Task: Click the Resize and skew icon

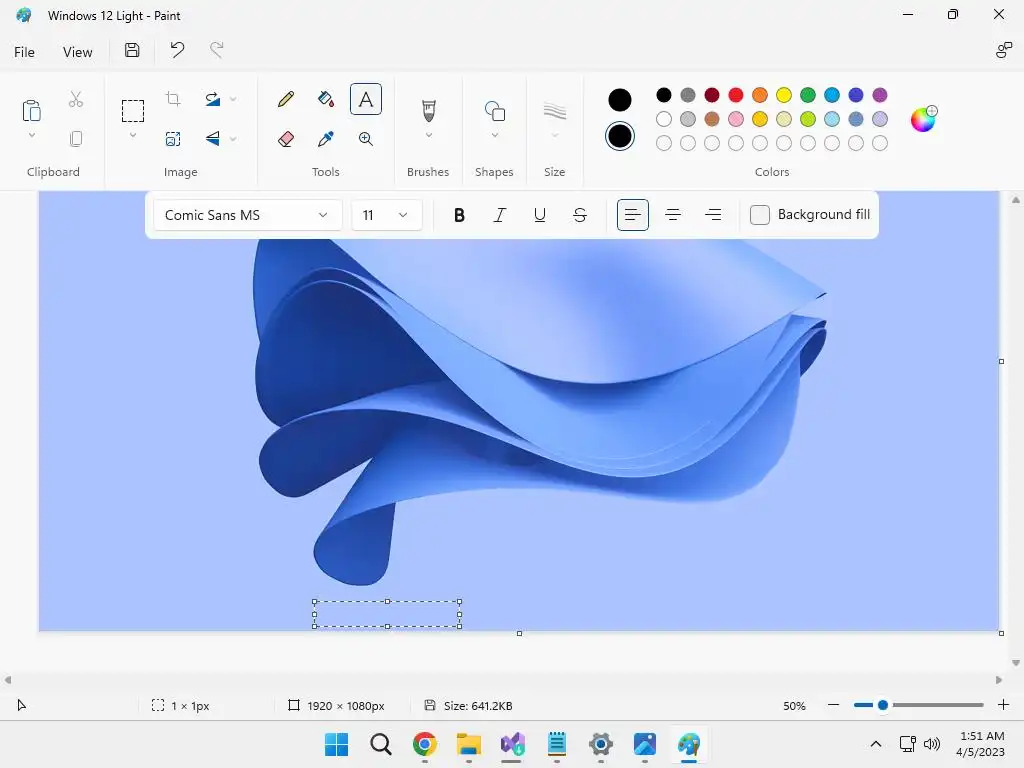Action: tap(173, 138)
